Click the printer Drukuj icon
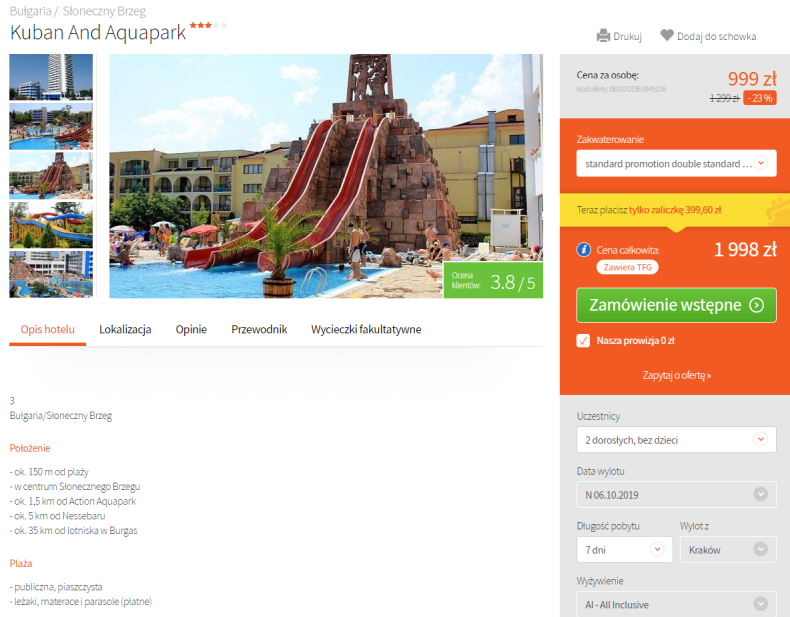The width and height of the screenshot is (790, 617). click(603, 36)
